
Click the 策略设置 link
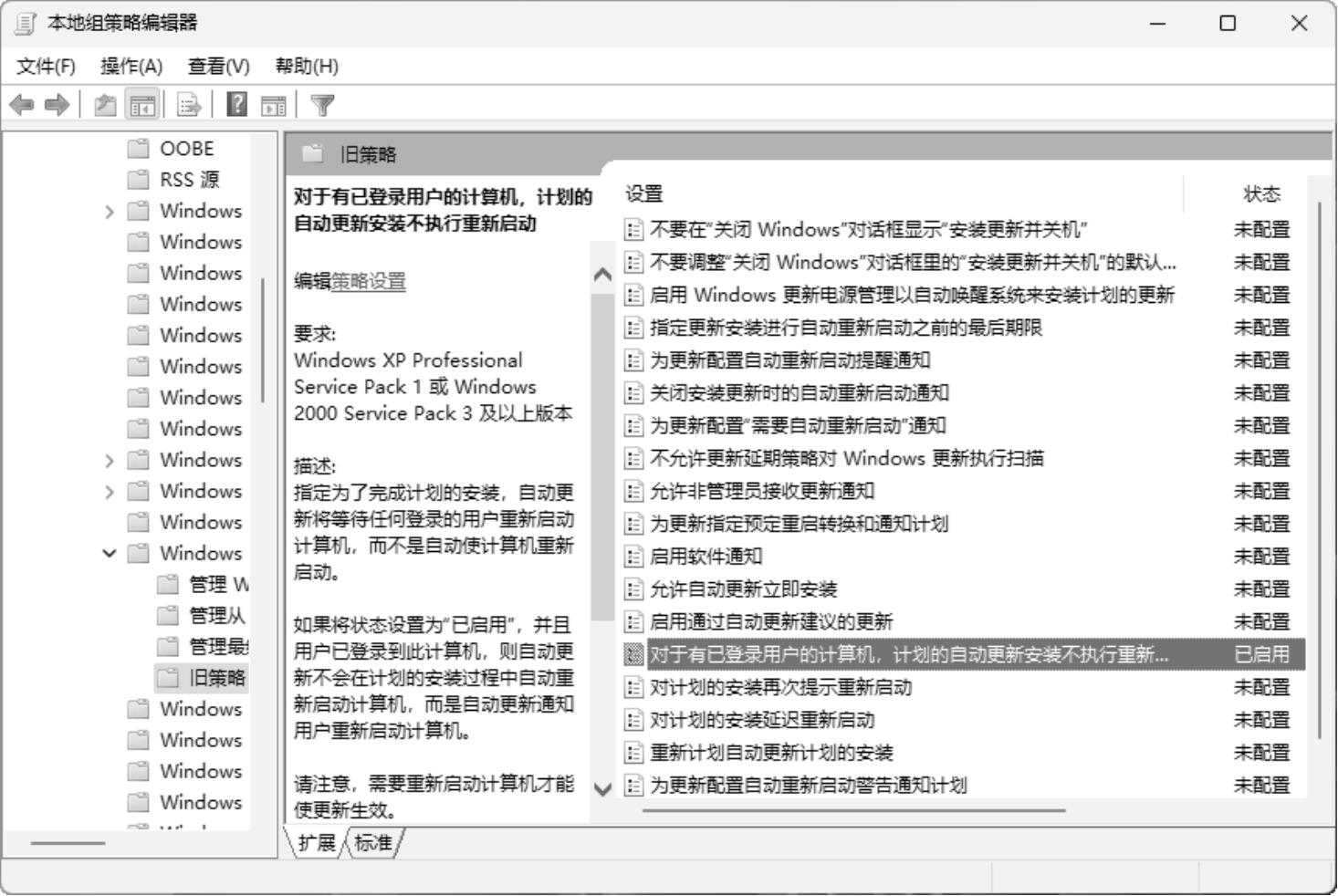[368, 281]
